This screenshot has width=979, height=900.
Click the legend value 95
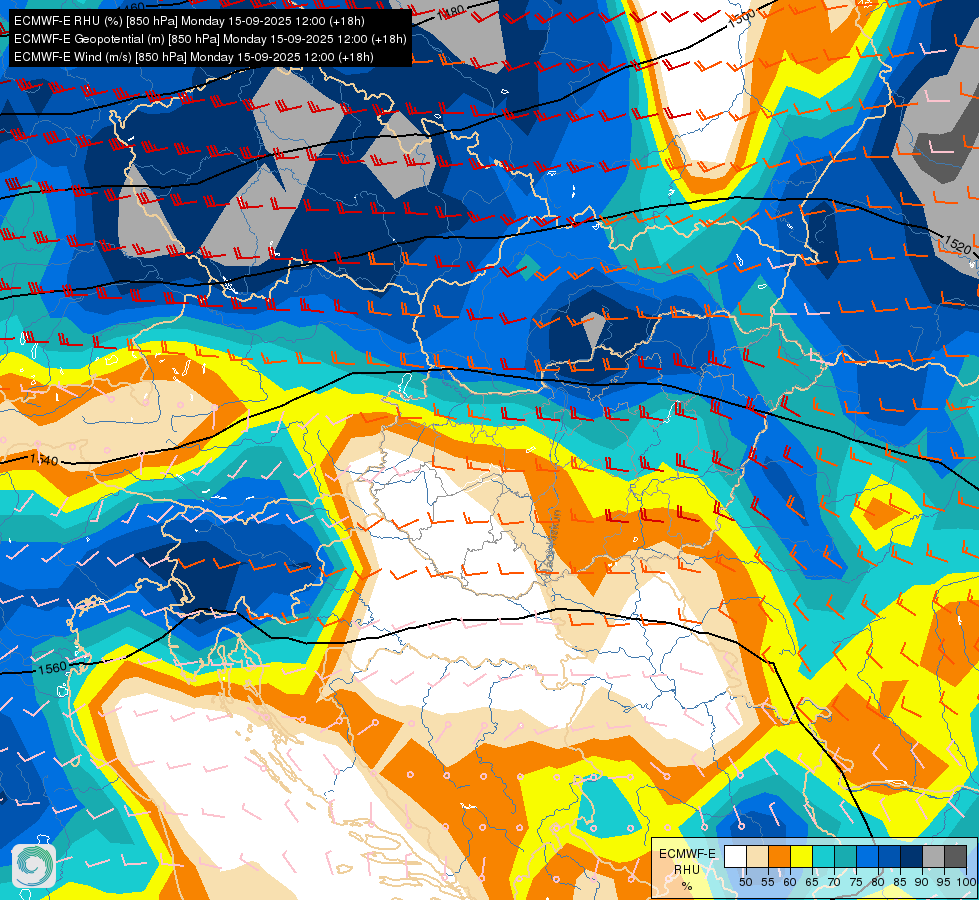(943, 882)
